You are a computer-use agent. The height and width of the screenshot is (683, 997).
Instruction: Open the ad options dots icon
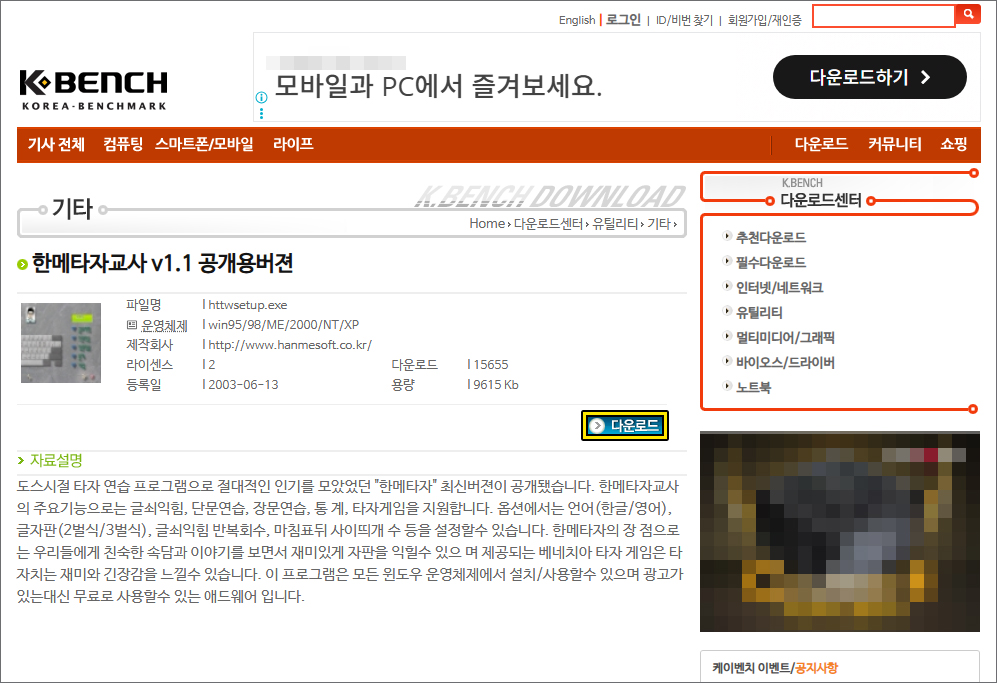[x=261, y=113]
